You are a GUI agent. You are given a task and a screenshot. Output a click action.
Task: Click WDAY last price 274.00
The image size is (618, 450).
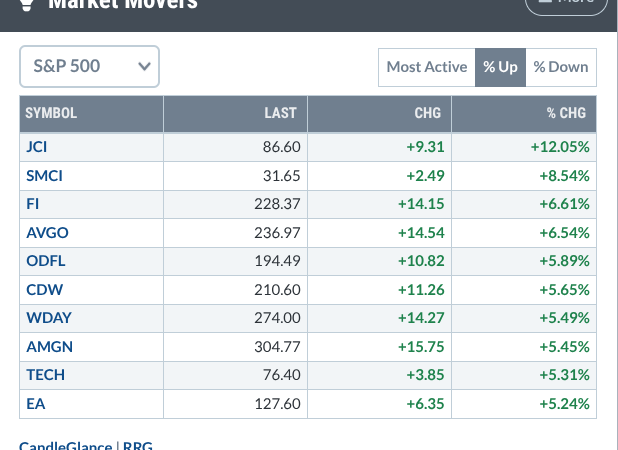277,318
